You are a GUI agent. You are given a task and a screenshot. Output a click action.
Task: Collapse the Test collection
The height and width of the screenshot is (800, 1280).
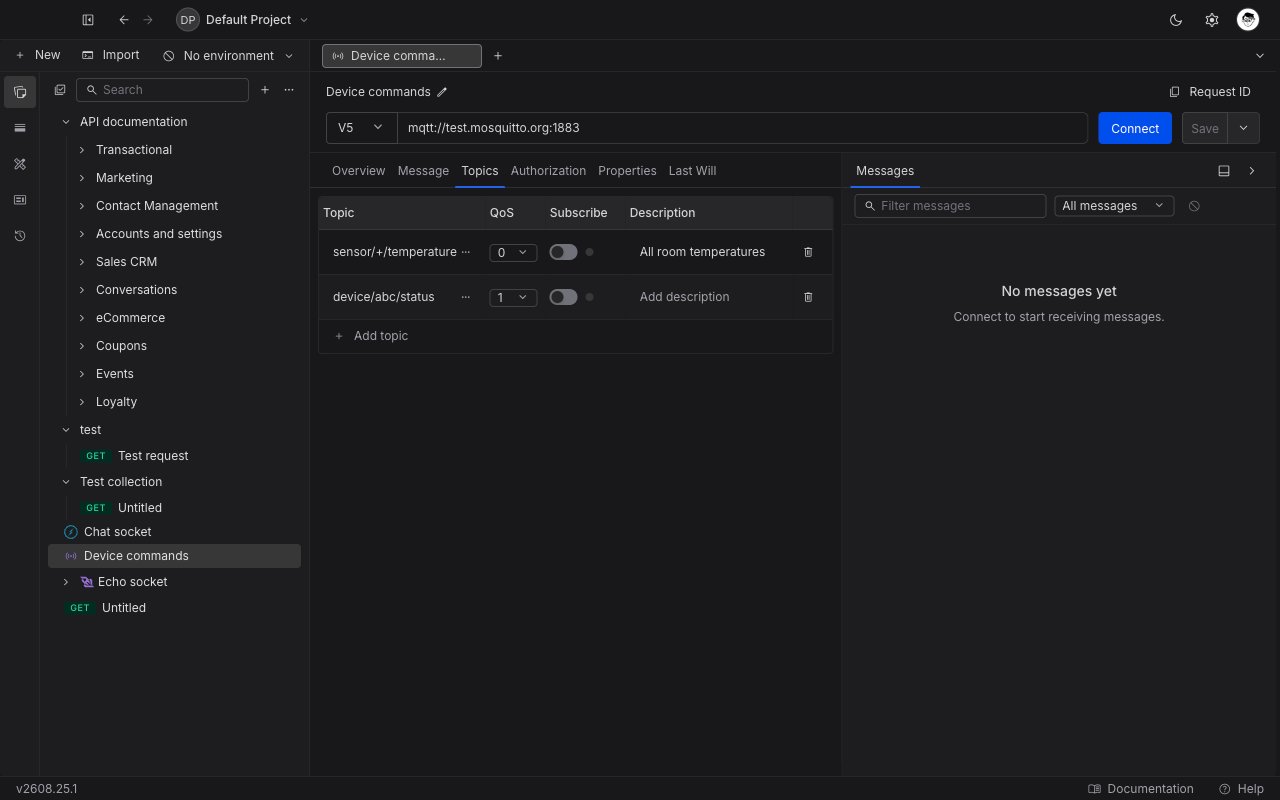point(66,482)
